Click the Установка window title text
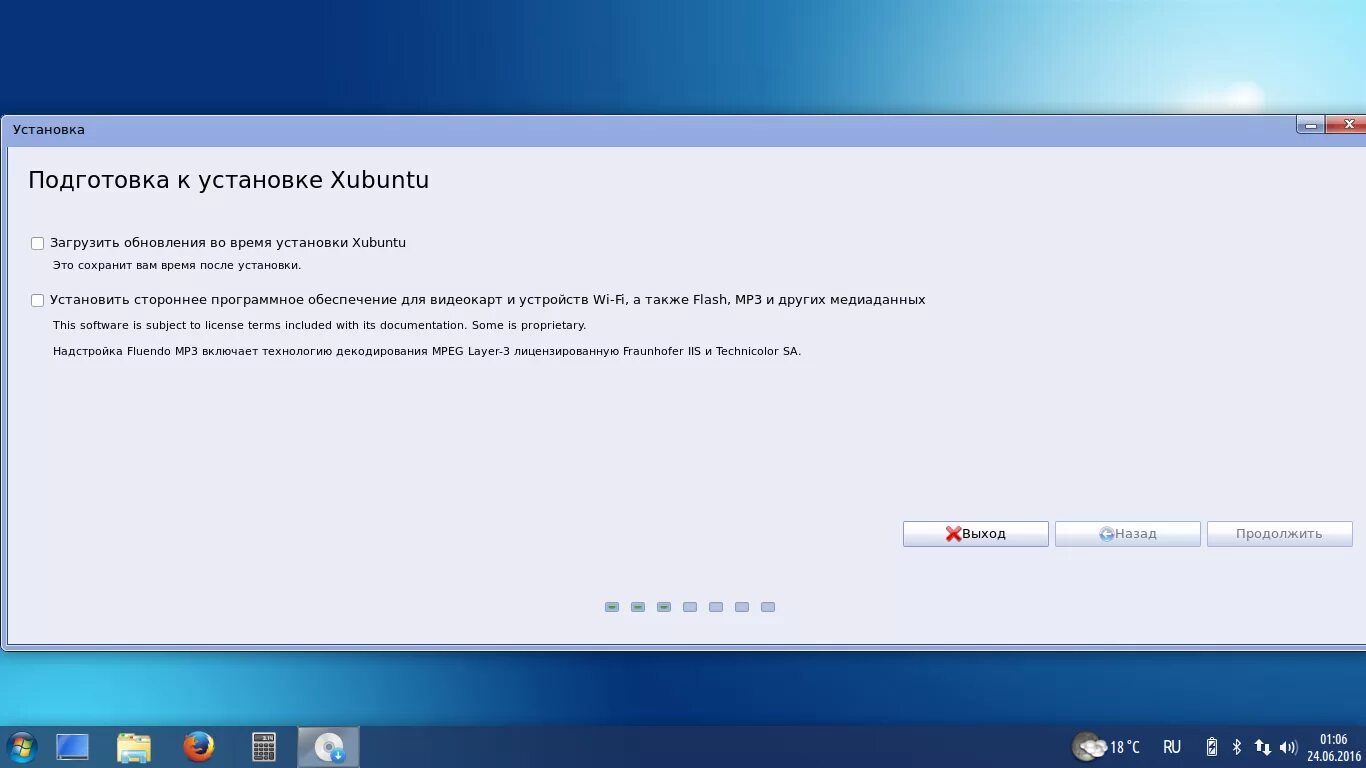Image resolution: width=1366 pixels, height=768 pixels. [x=49, y=130]
